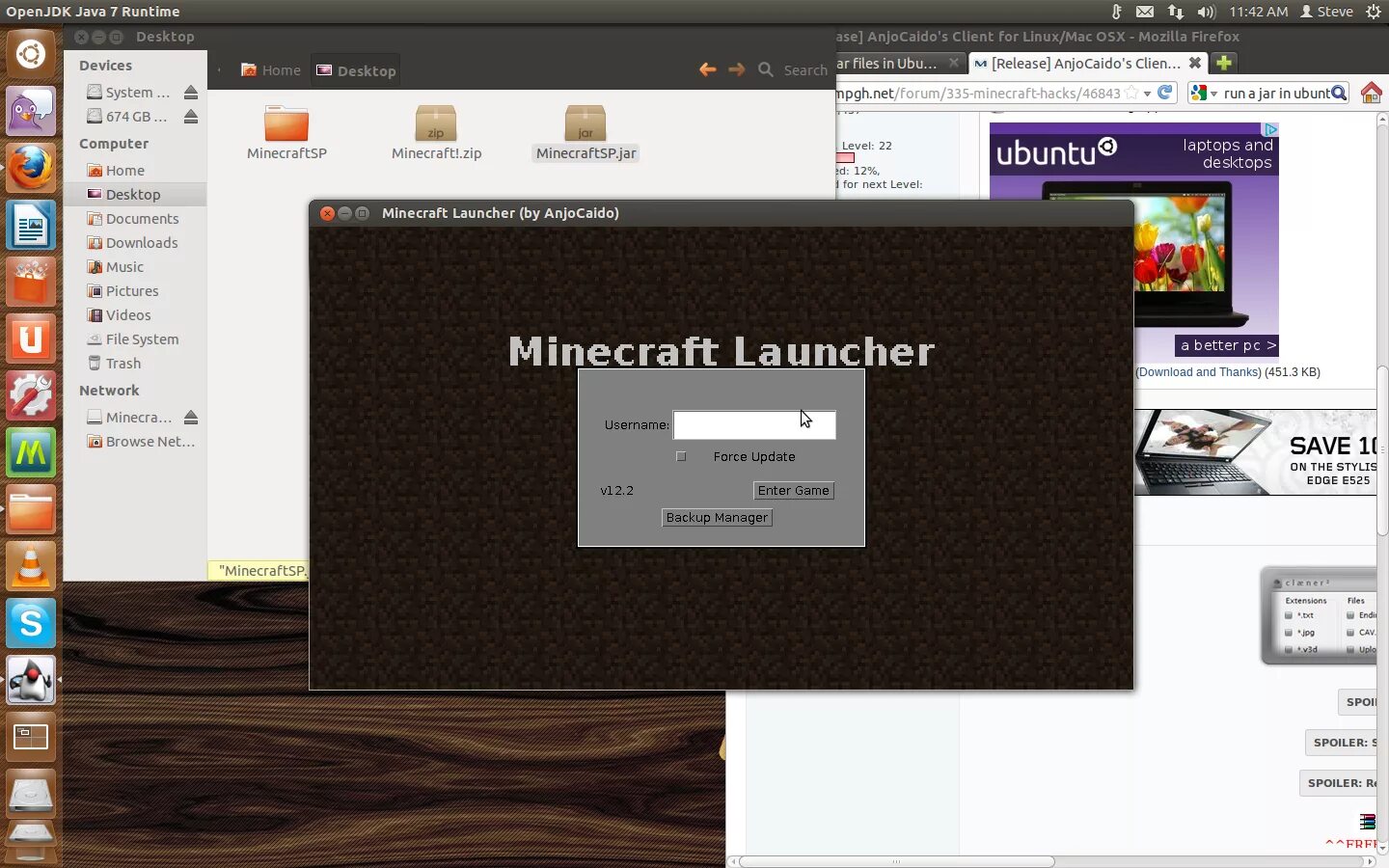Select Browse Net... in sidebar
The image size is (1389, 868).
[x=135, y=441]
